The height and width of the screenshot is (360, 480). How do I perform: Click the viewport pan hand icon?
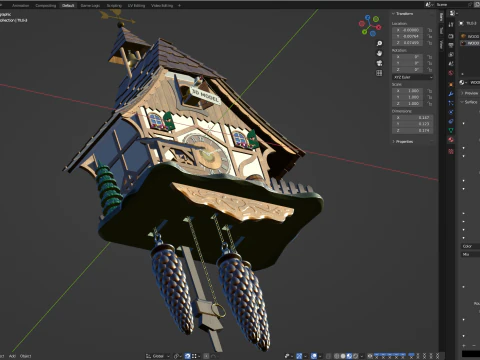tap(379, 53)
